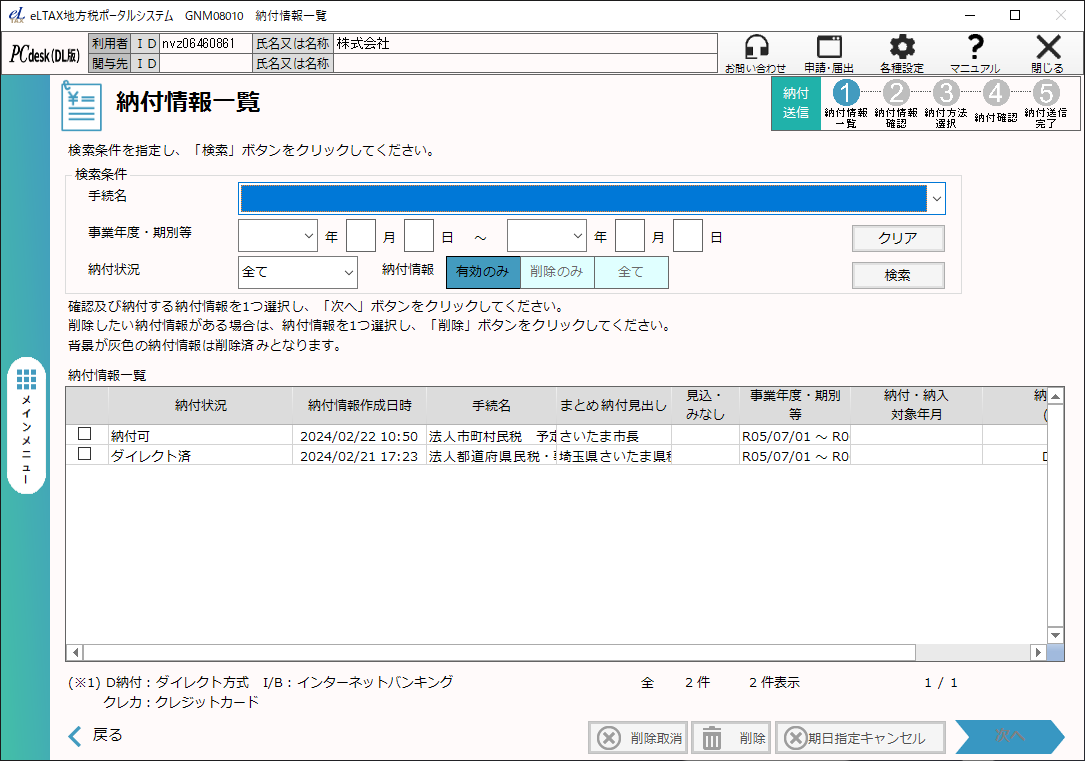1085x761 pixels.
Task: Click the 納付送信 tab label
Action: click(796, 103)
